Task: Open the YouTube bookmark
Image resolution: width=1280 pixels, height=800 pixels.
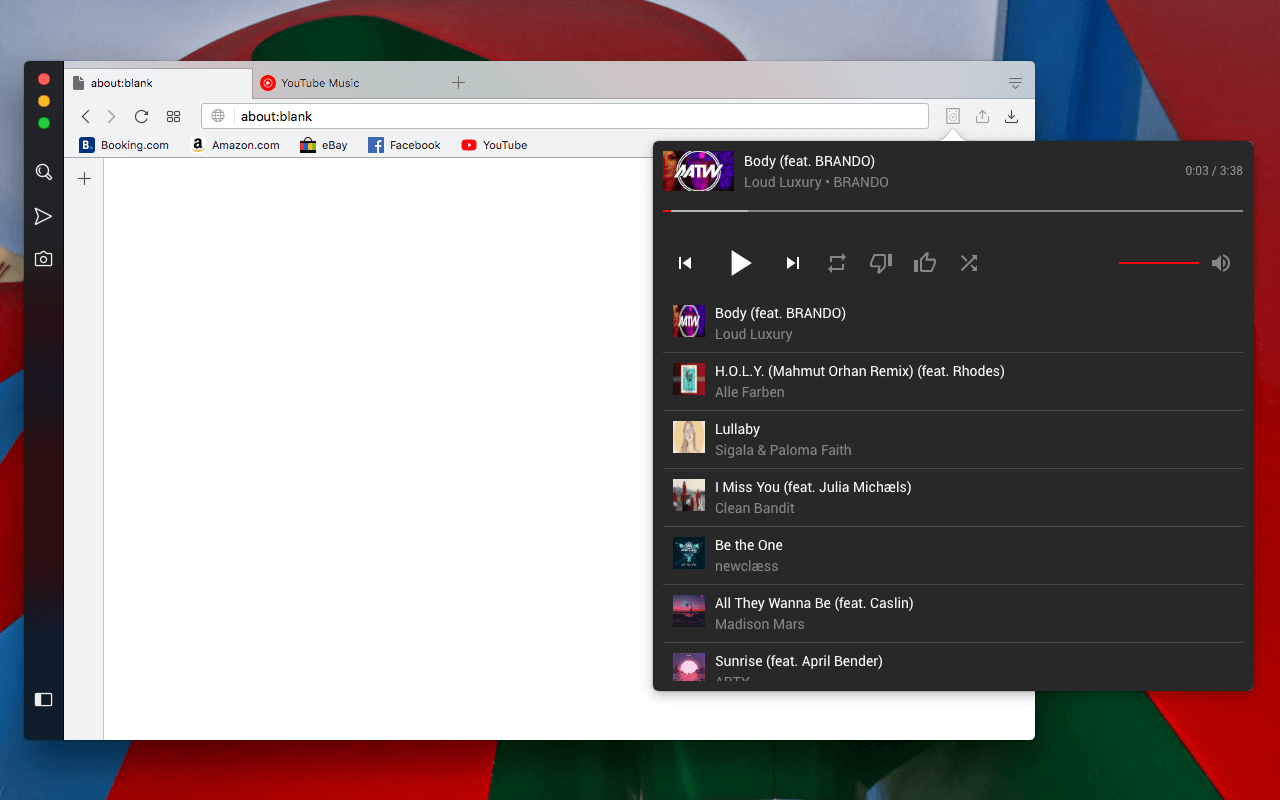Action: [494, 145]
